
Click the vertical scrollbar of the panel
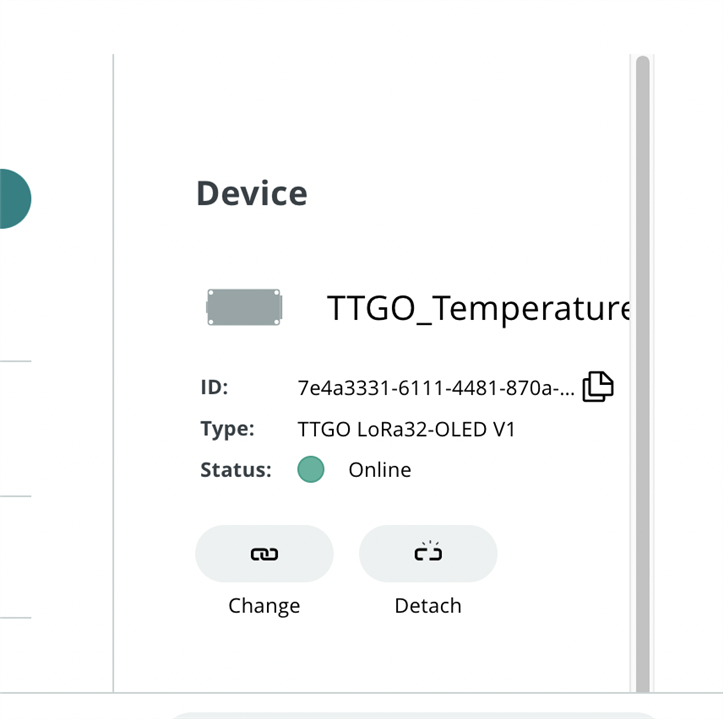tap(642, 400)
